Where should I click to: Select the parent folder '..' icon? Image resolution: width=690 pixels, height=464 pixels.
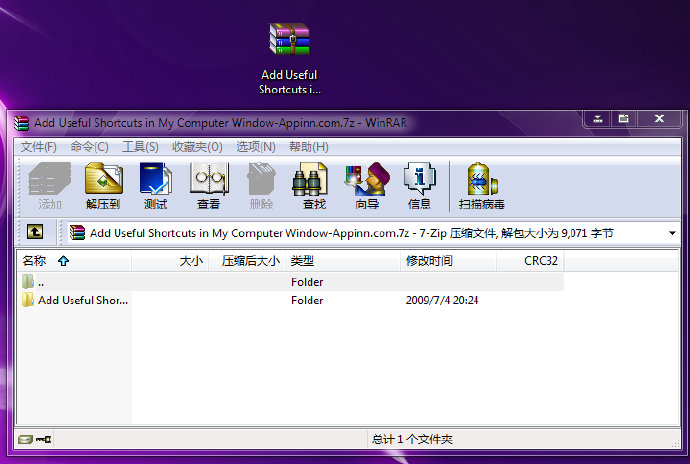[x=28, y=281]
